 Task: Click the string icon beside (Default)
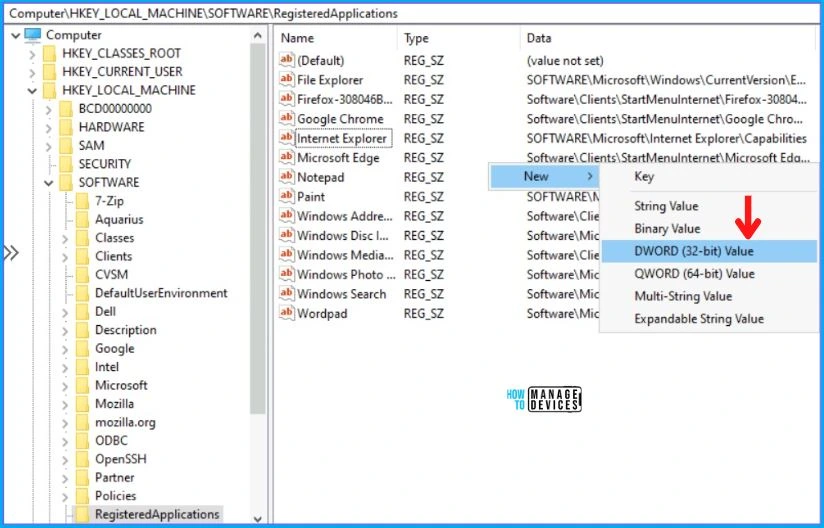286,60
